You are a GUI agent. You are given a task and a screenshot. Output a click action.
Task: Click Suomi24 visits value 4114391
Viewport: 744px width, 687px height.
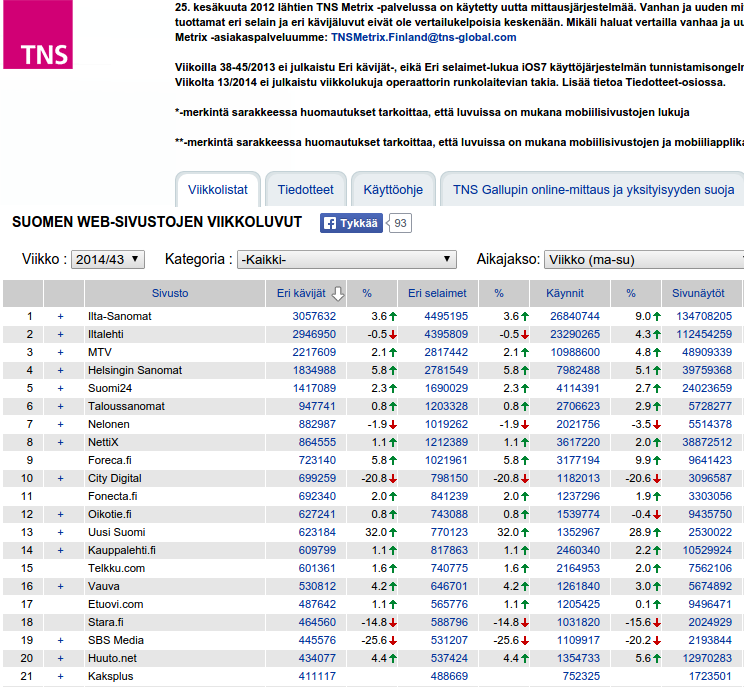click(578, 389)
